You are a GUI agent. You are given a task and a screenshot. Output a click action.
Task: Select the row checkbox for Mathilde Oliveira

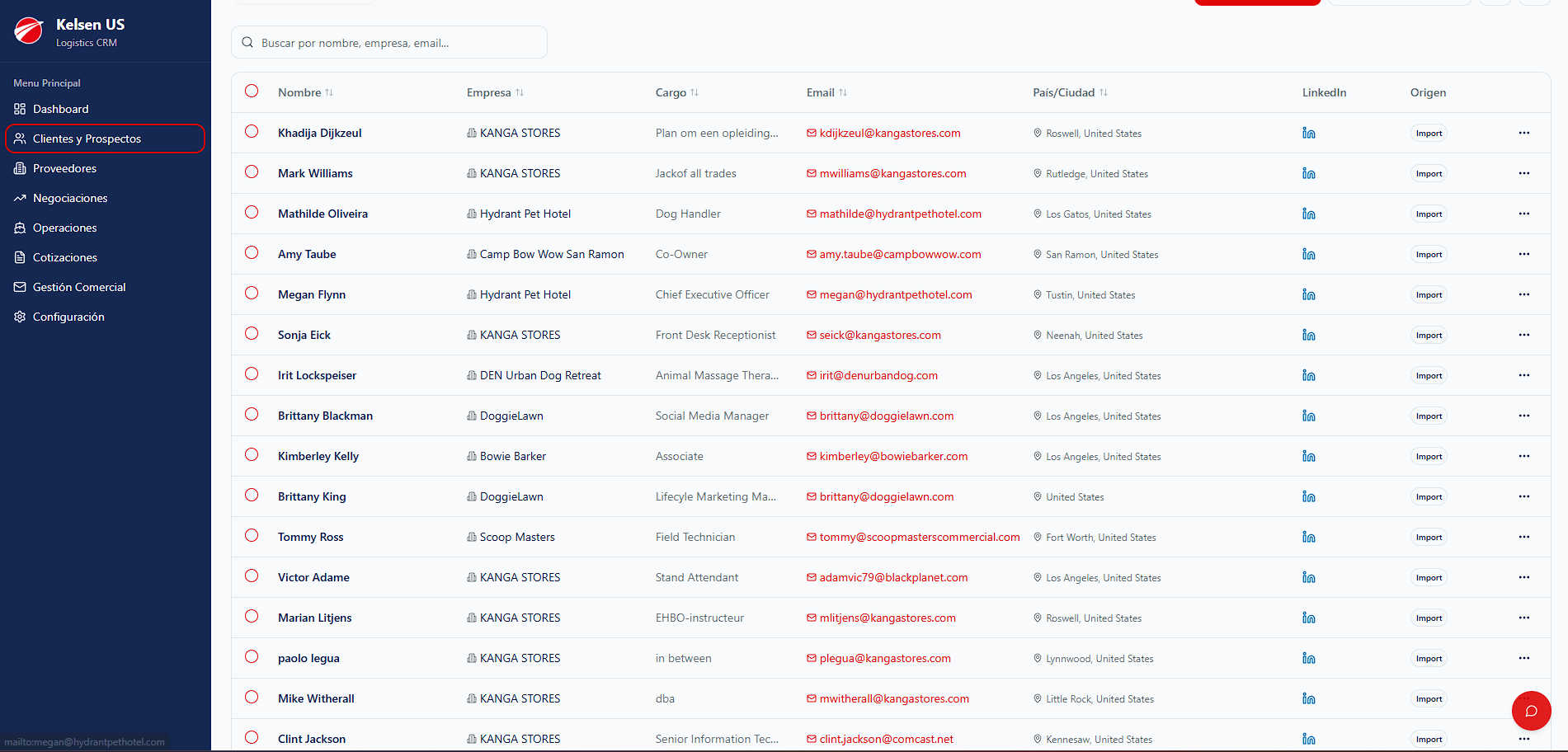click(x=252, y=212)
